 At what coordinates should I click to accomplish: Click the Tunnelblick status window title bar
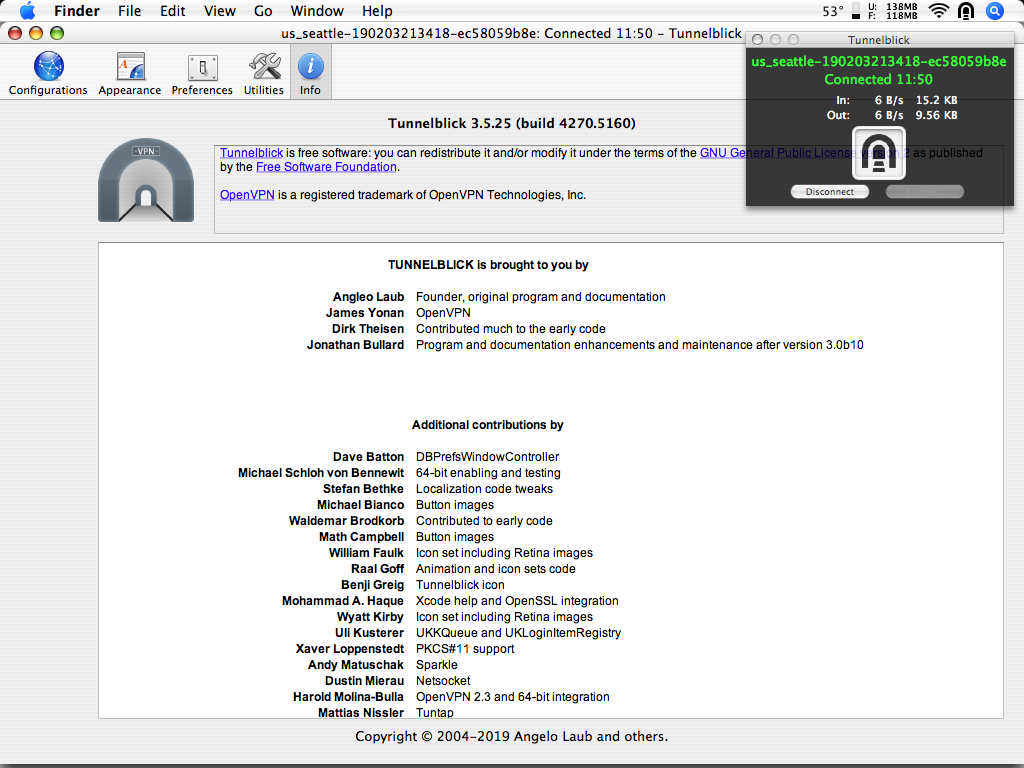878,40
